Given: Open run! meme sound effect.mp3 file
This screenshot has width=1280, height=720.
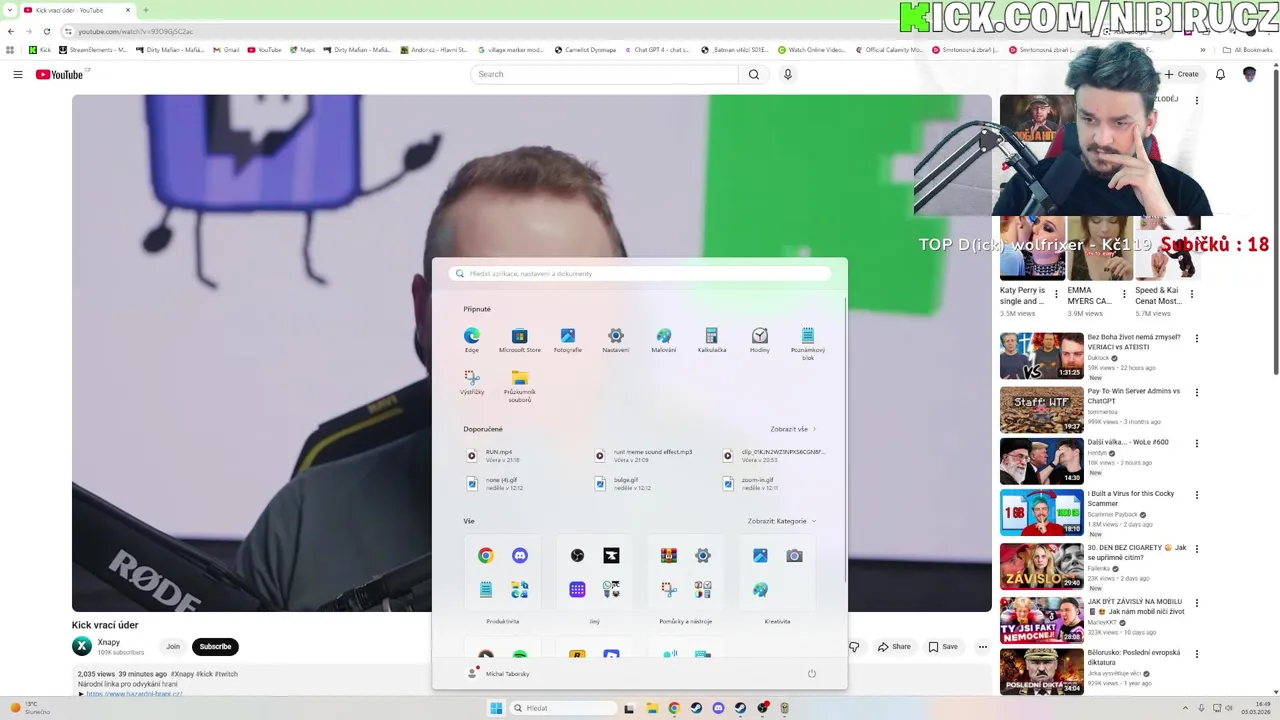Looking at the screenshot, I should 646,456.
